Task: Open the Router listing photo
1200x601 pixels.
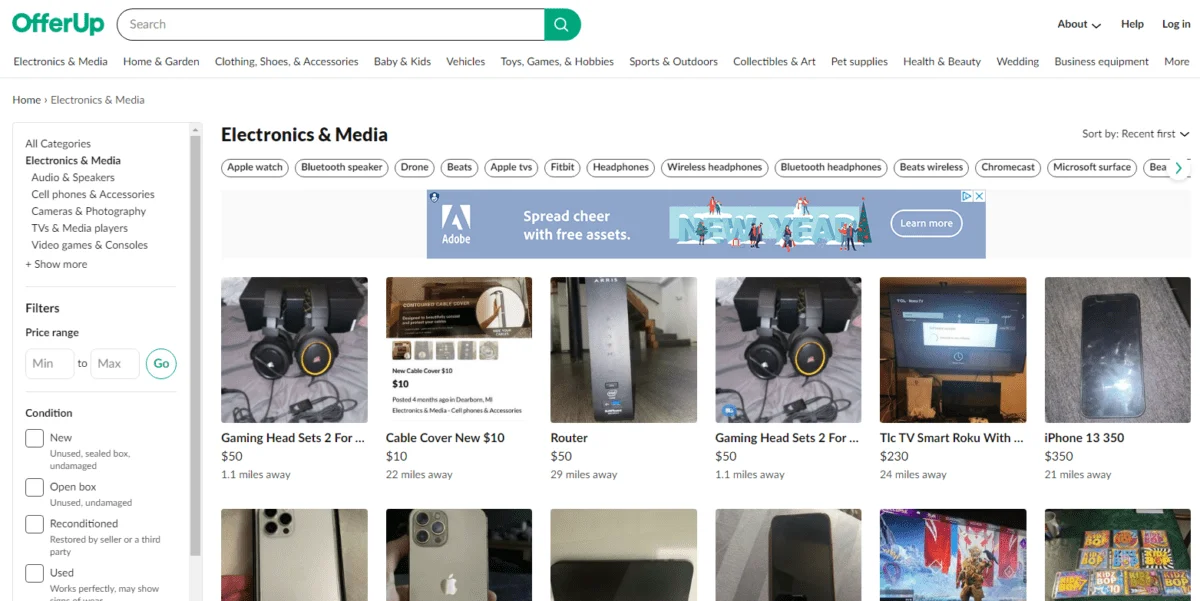Action: click(x=623, y=350)
